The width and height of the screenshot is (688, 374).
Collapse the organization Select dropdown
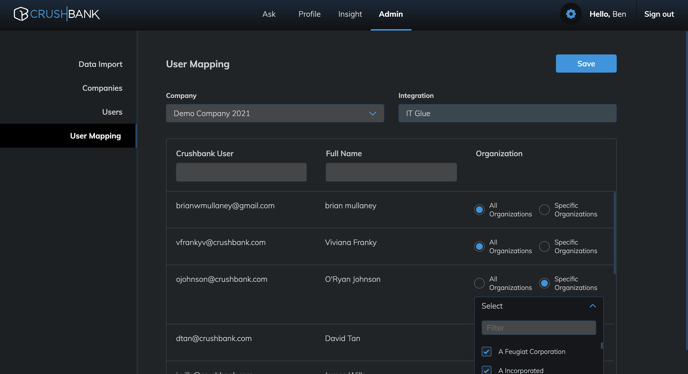539,306
